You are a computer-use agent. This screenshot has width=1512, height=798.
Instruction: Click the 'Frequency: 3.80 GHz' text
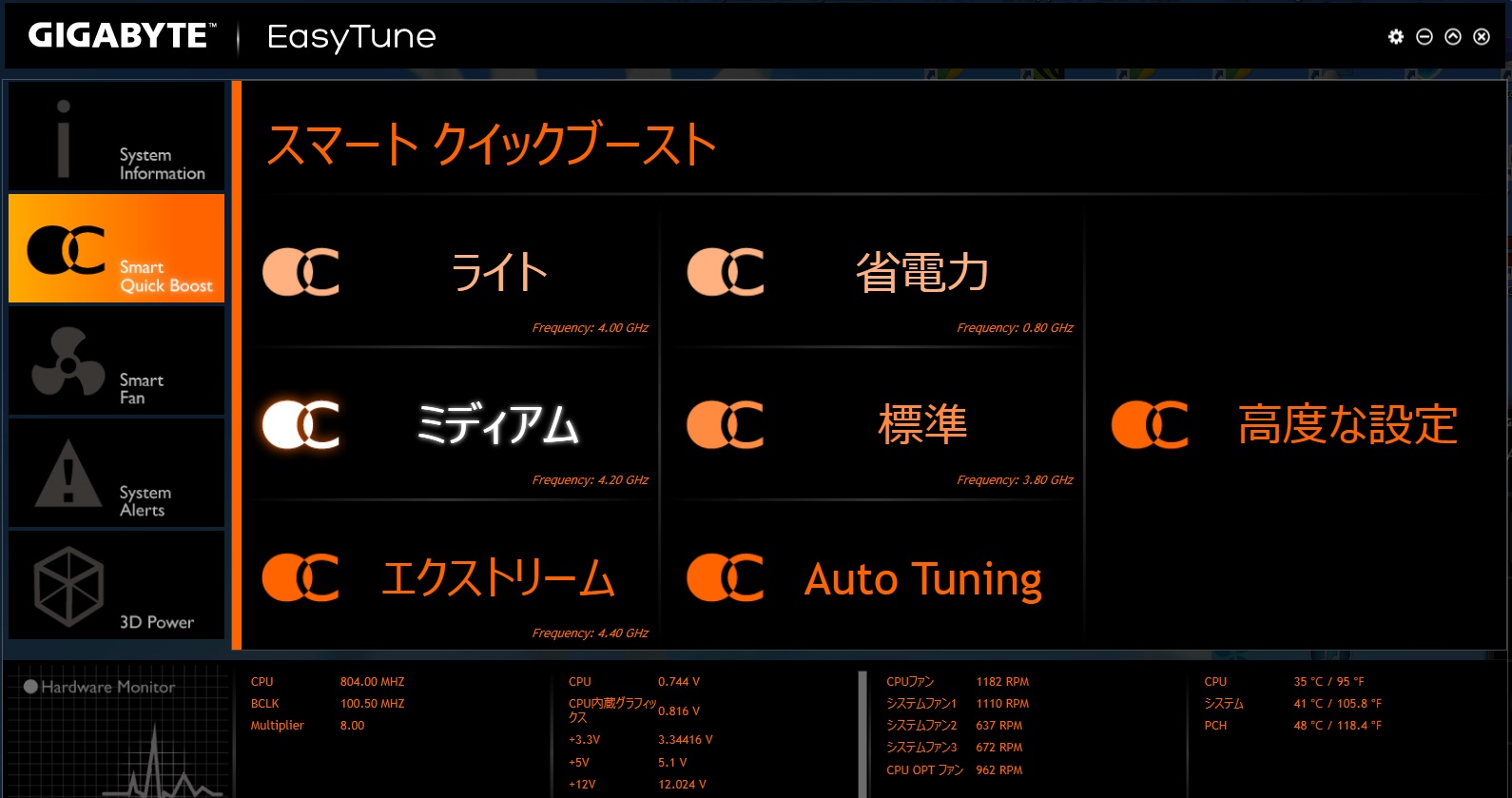click(x=1015, y=480)
